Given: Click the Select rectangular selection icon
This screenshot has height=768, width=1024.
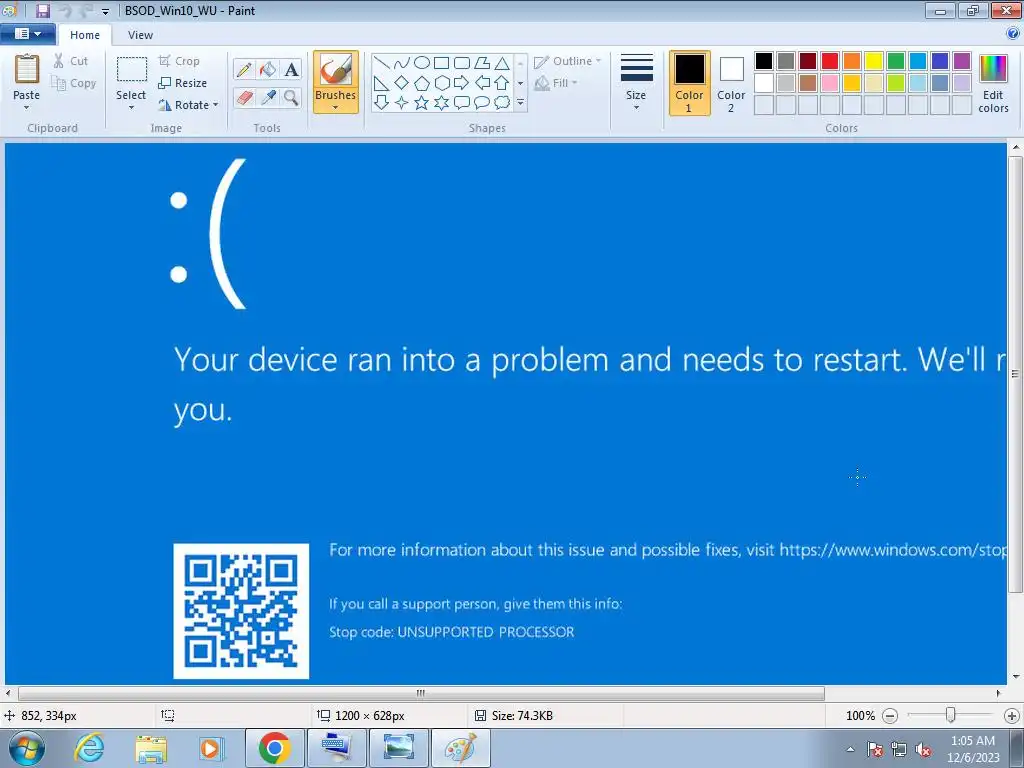Looking at the screenshot, I should [131, 69].
